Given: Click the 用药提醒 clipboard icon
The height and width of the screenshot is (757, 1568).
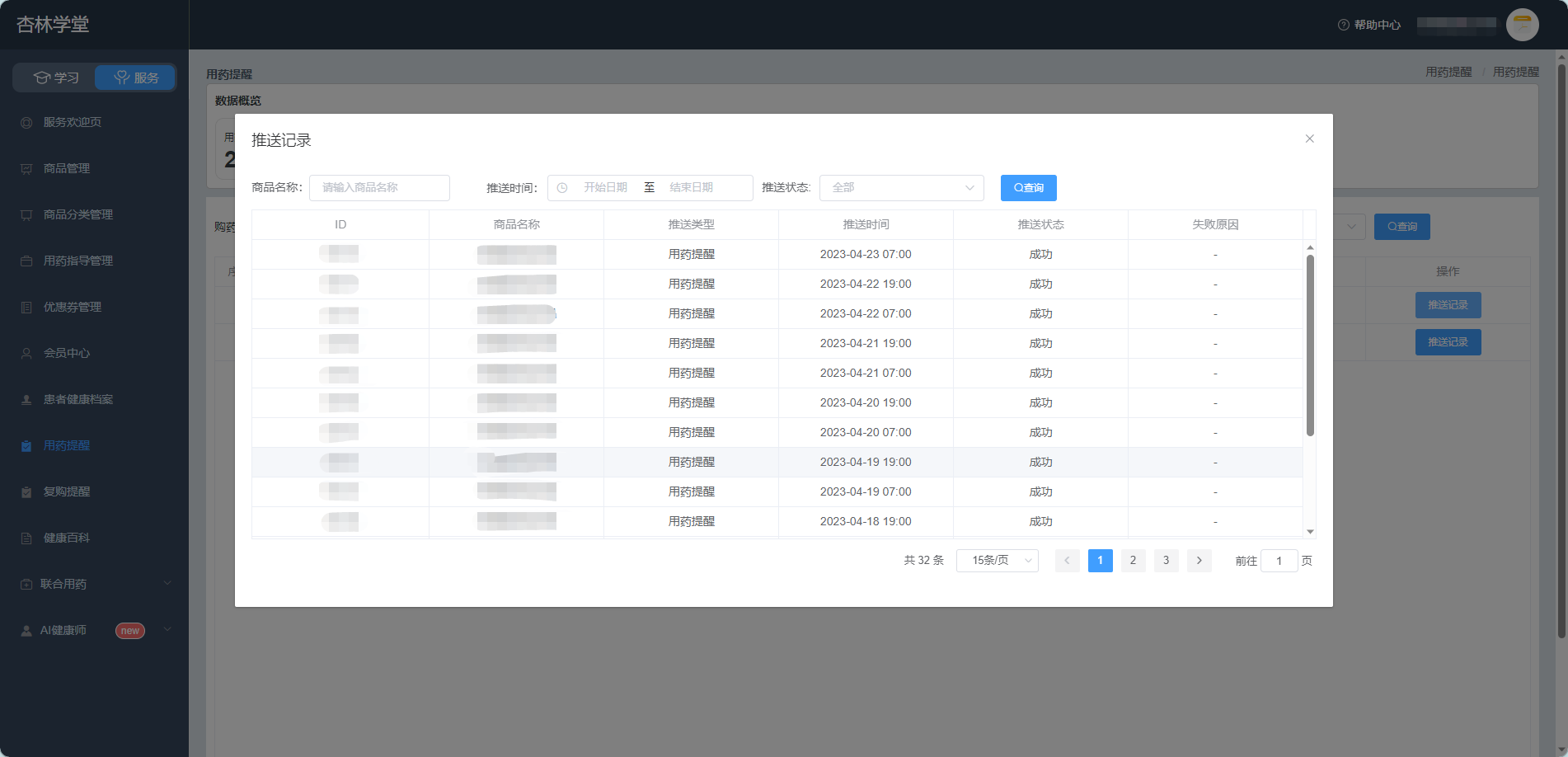Looking at the screenshot, I should [x=26, y=446].
